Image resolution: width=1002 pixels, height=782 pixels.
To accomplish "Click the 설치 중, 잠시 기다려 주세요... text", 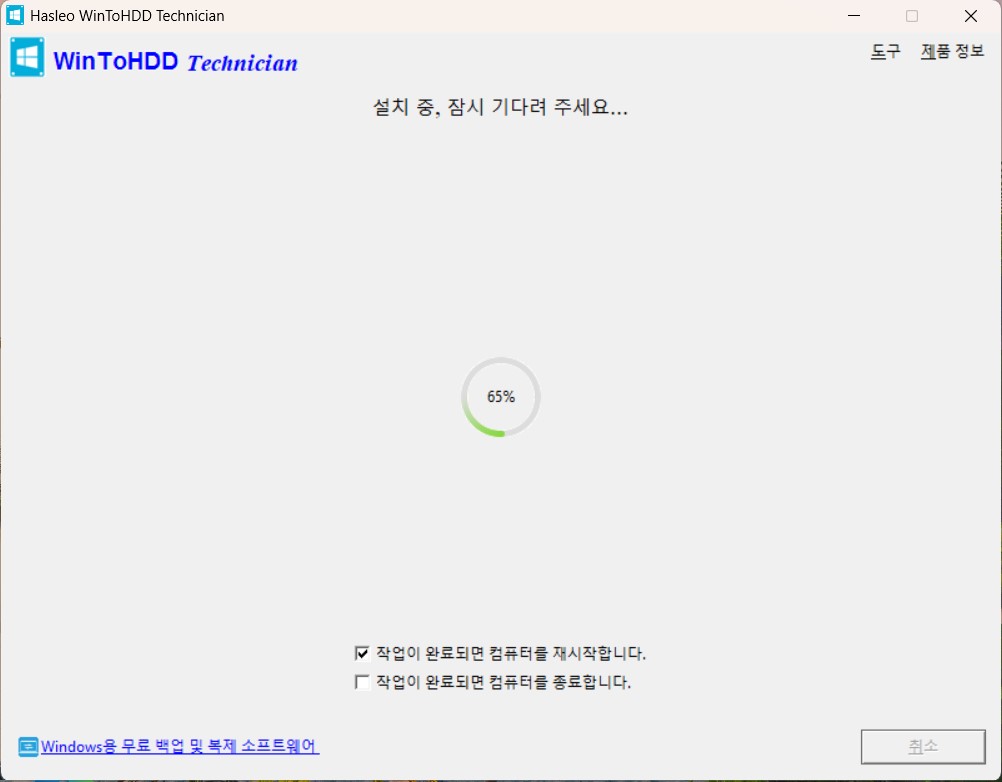I will (x=500, y=107).
